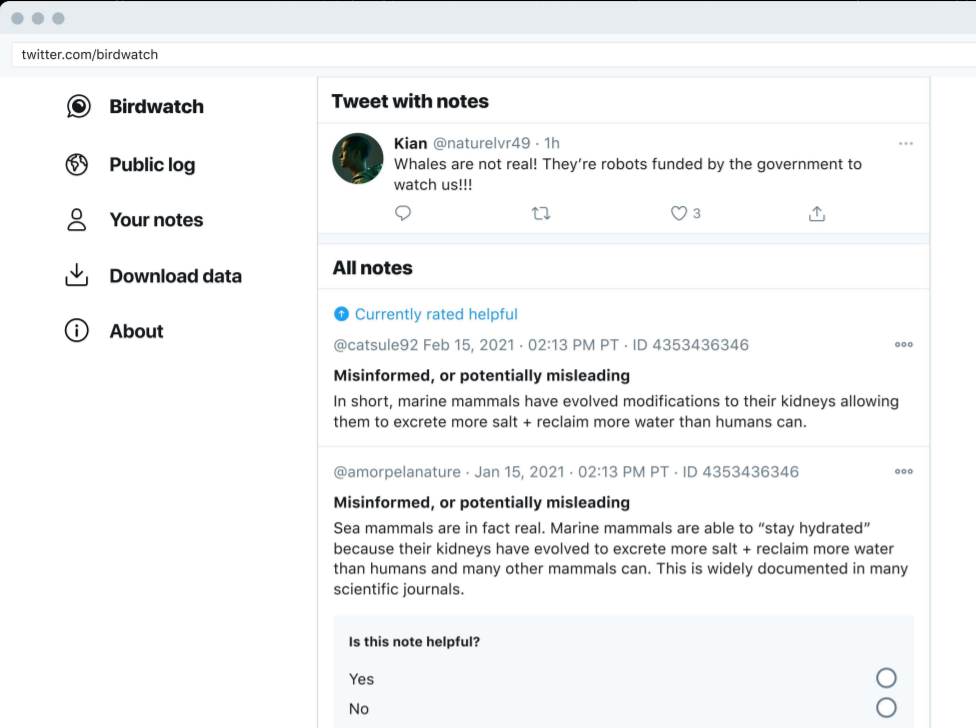Open the @catsule92 author link
This screenshot has width=976, height=728.
click(x=375, y=345)
